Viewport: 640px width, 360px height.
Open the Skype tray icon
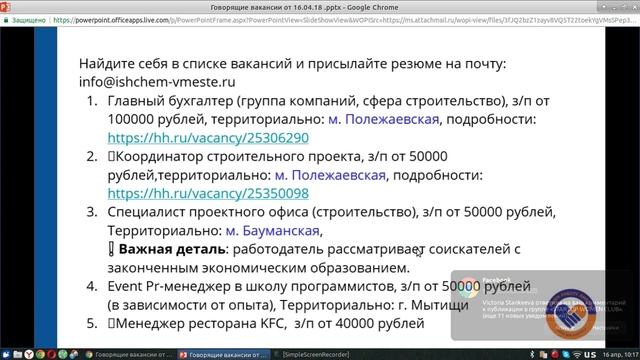[566, 354]
